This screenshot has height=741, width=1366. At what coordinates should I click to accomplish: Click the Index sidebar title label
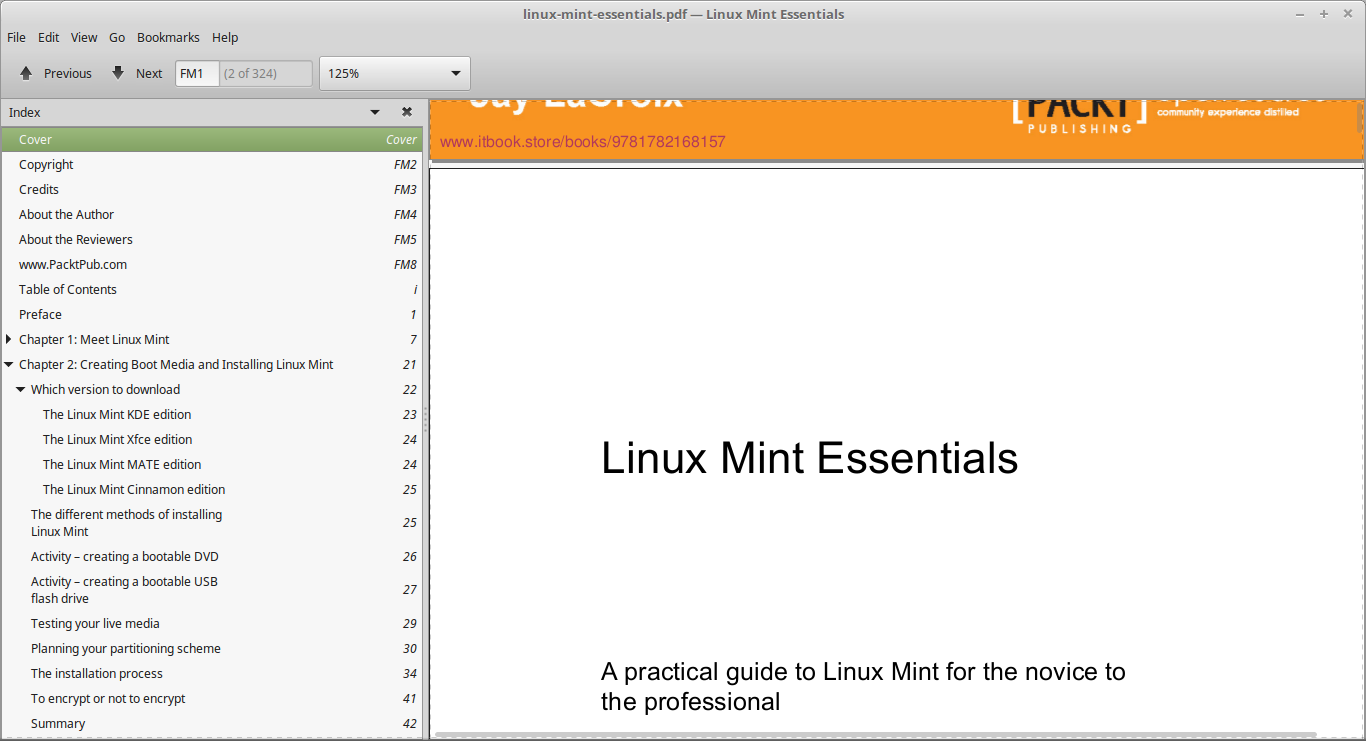pos(25,112)
